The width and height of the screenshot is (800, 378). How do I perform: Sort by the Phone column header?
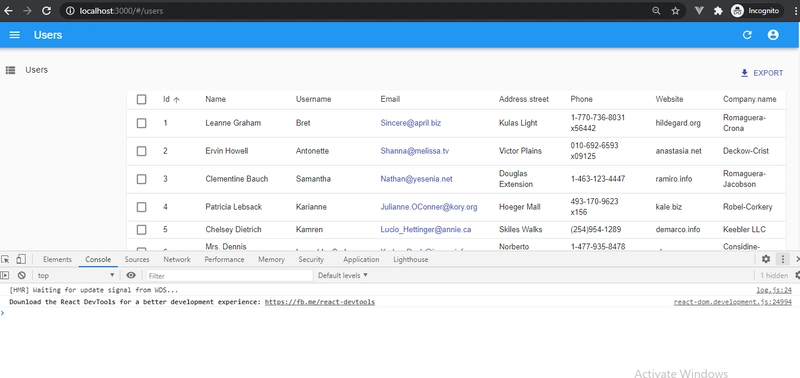(582, 99)
